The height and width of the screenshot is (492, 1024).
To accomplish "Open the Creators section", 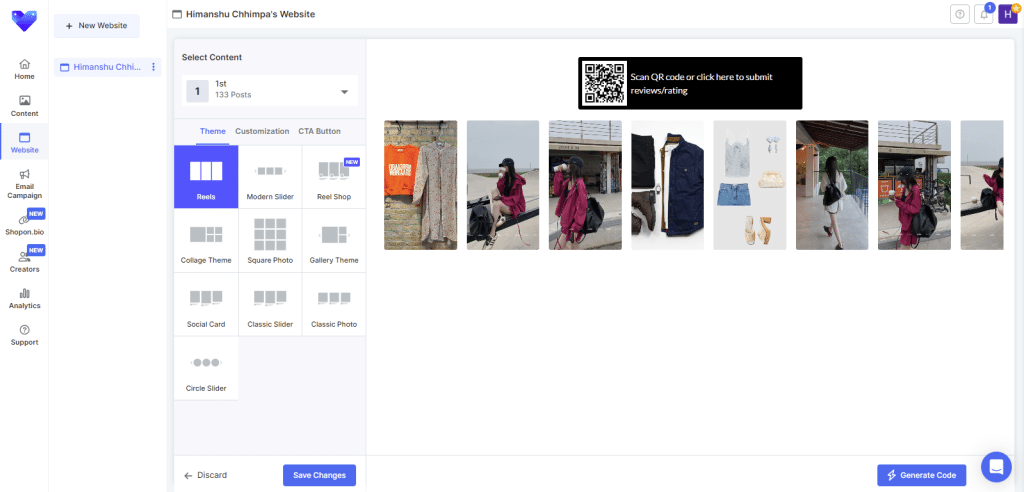I will click(x=24, y=262).
